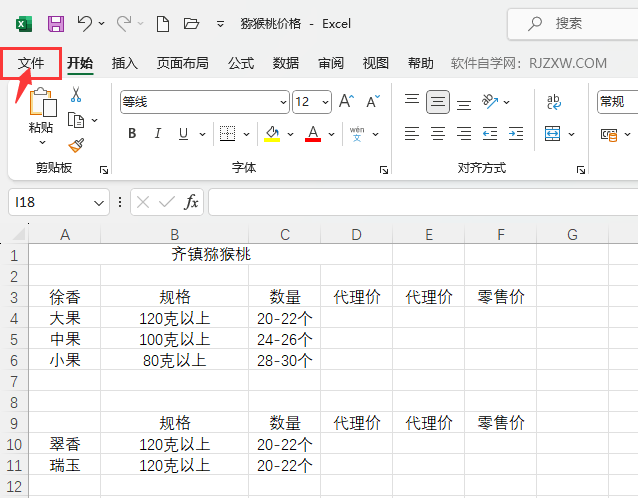The width and height of the screenshot is (638, 498).
Task: Expand underline style dropdown arrow
Action: click(x=202, y=134)
